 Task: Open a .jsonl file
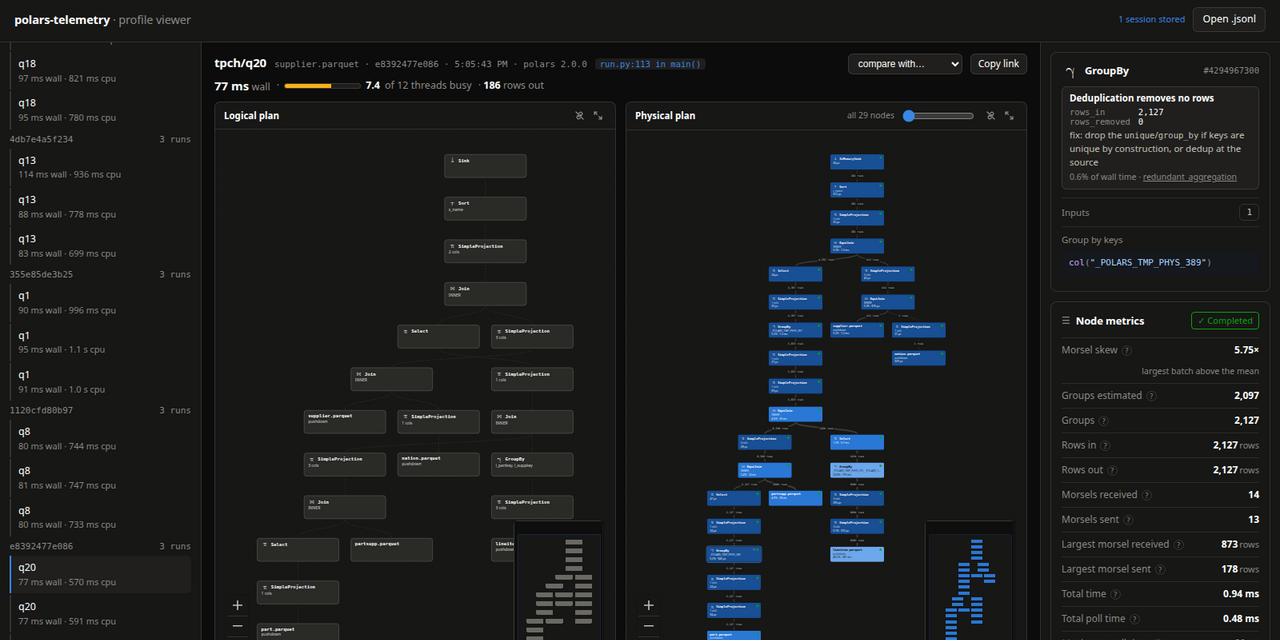(1229, 19)
